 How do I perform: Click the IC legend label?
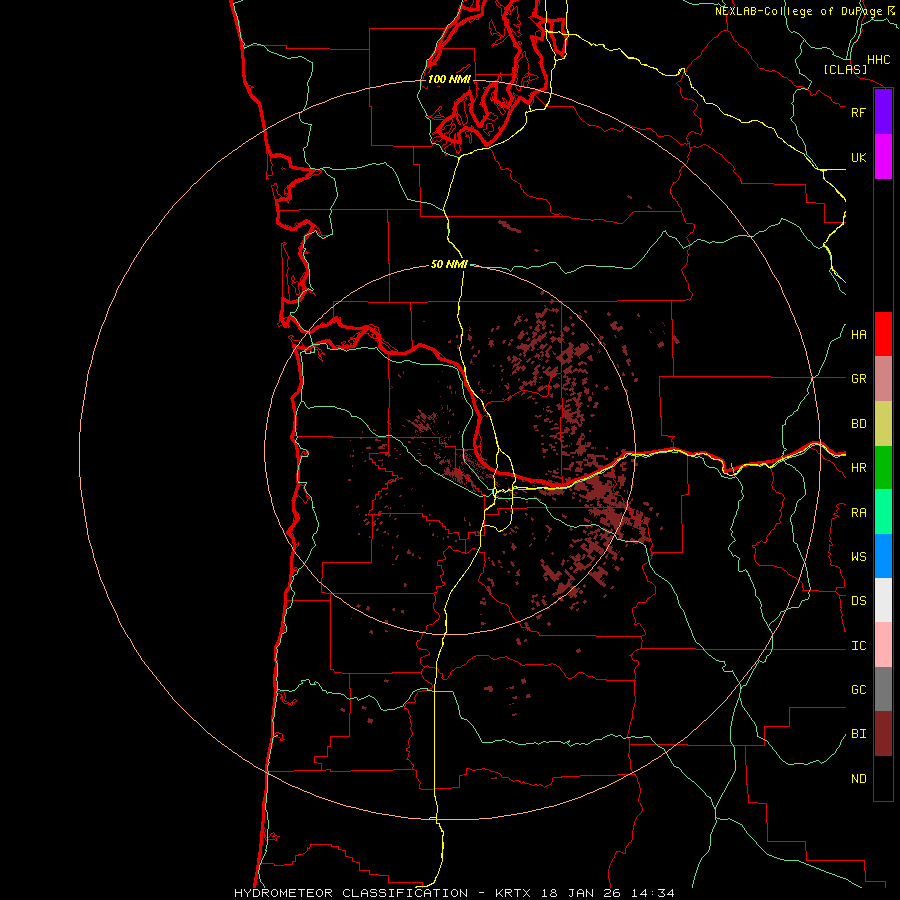pyautogui.click(x=858, y=646)
